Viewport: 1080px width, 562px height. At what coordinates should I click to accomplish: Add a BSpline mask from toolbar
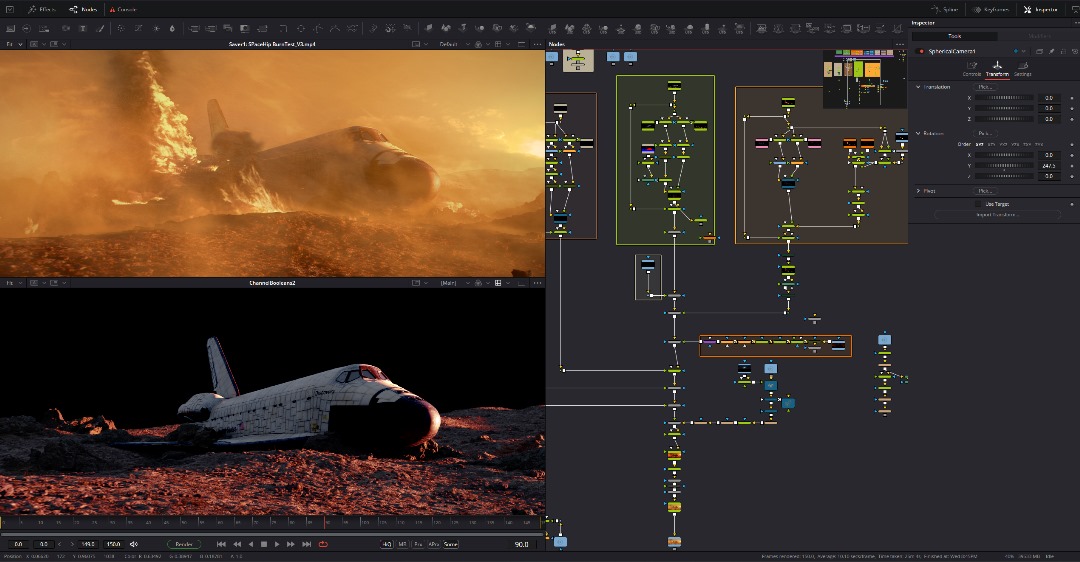[x=335, y=28]
